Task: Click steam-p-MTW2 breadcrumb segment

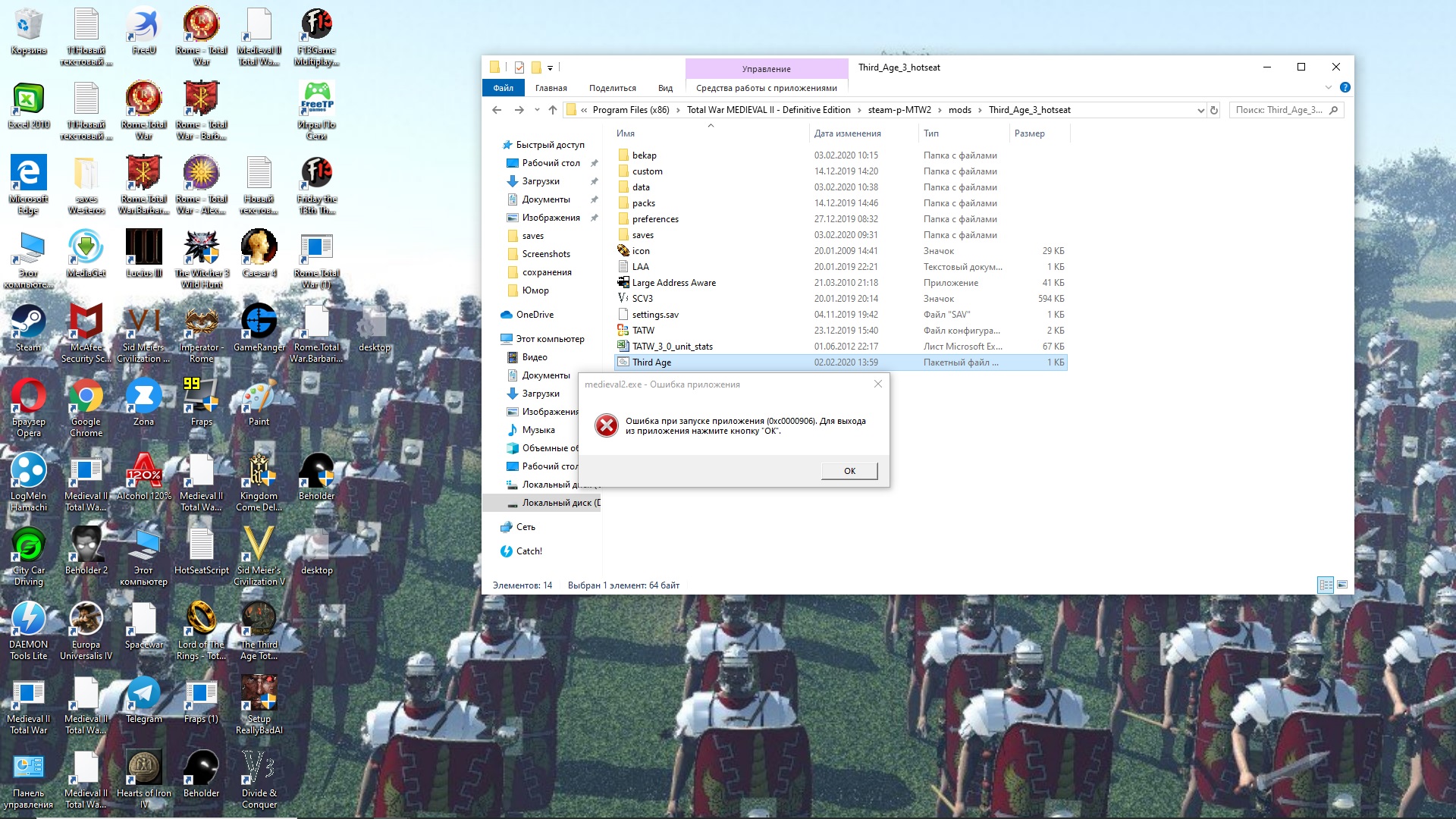Action: (x=899, y=110)
